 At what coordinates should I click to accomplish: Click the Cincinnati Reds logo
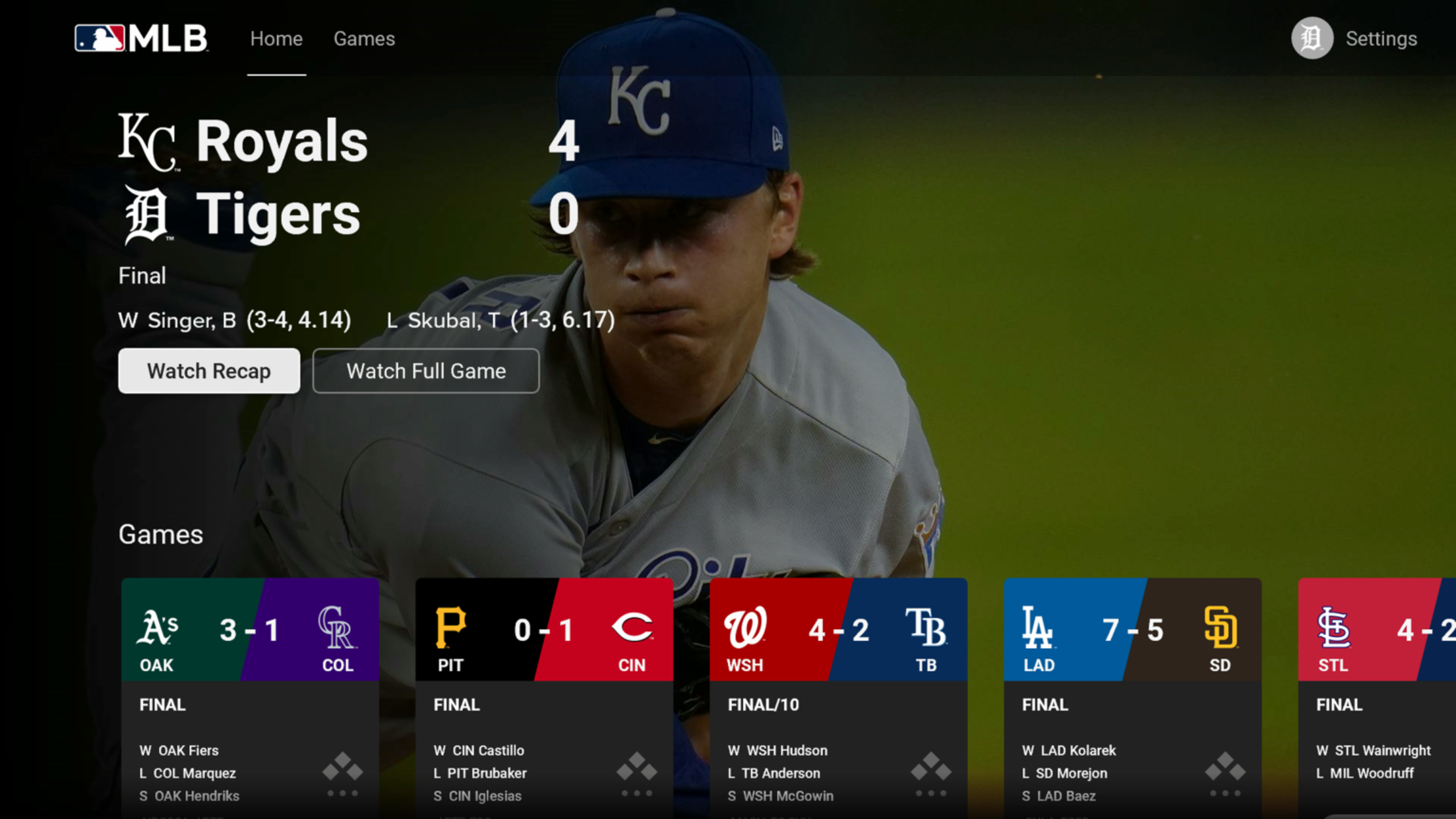click(x=632, y=627)
